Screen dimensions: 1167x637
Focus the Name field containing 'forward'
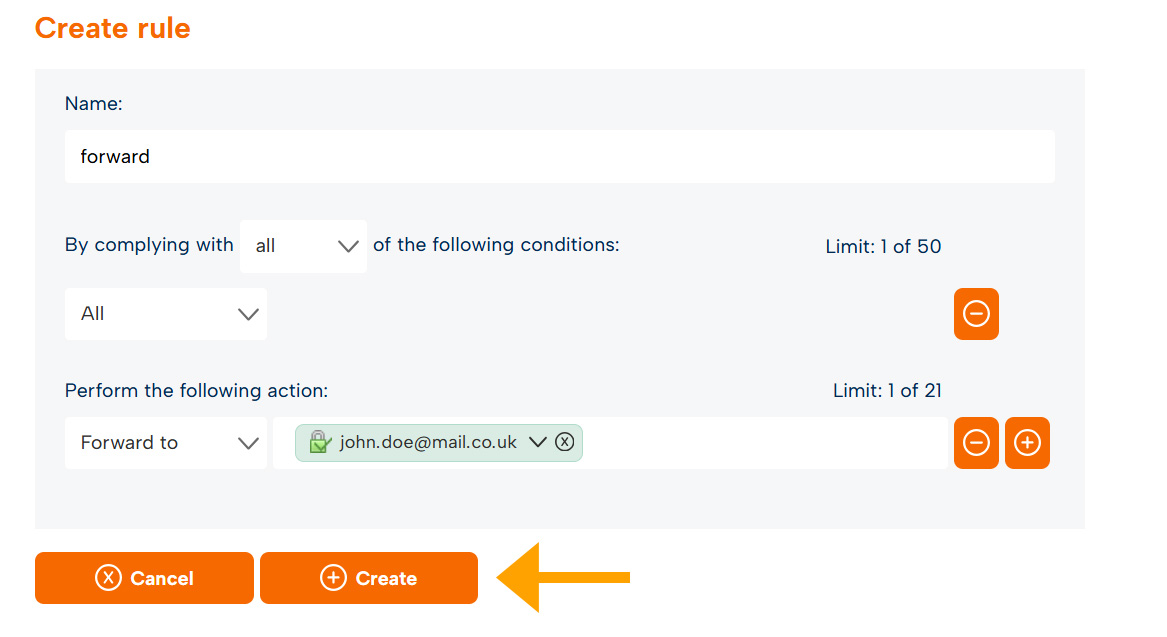point(560,157)
